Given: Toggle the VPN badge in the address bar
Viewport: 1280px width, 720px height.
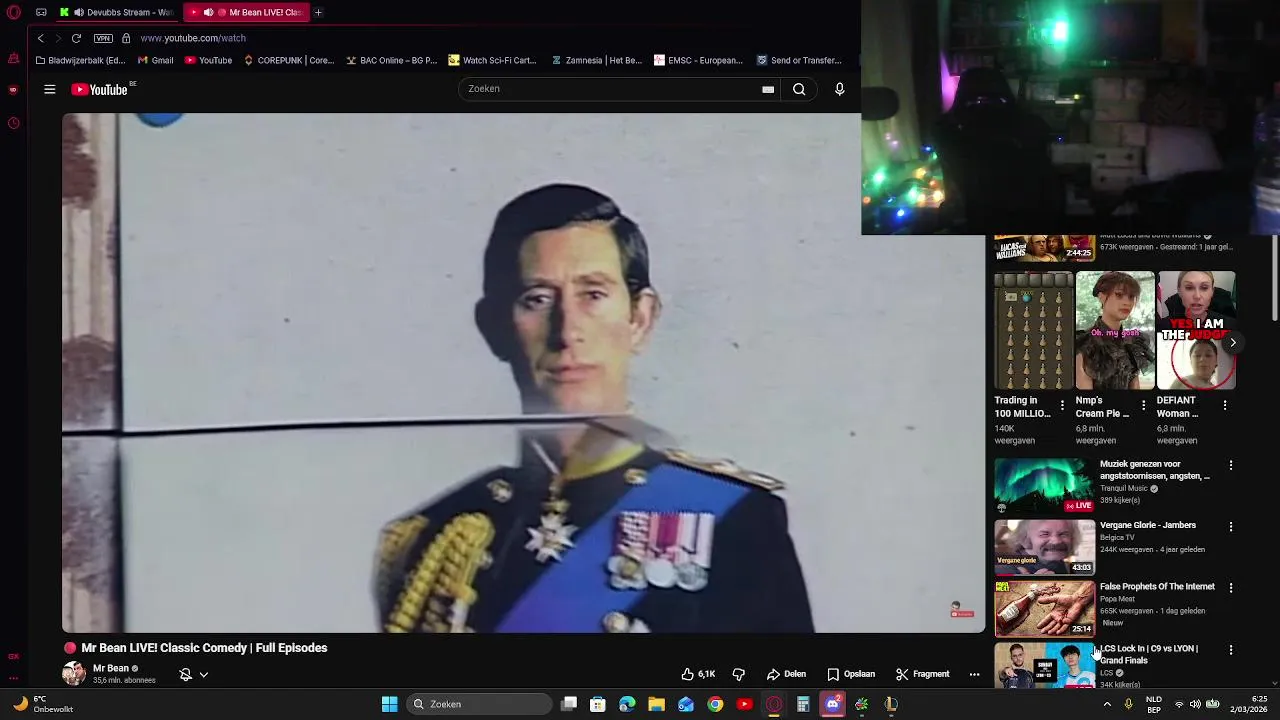Looking at the screenshot, I should click(103, 38).
